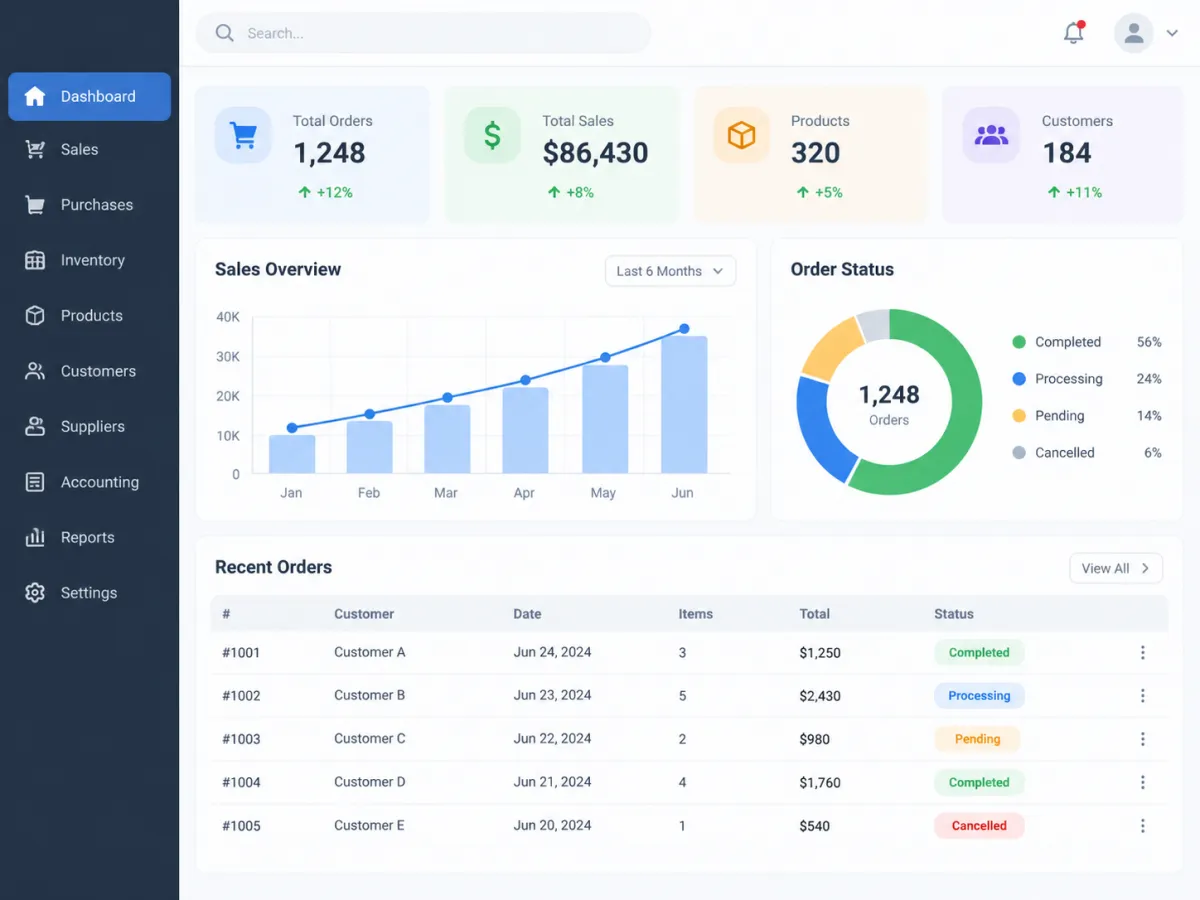Screen dimensions: 1200x900
Task: Focus the Search input field
Action: pos(423,33)
